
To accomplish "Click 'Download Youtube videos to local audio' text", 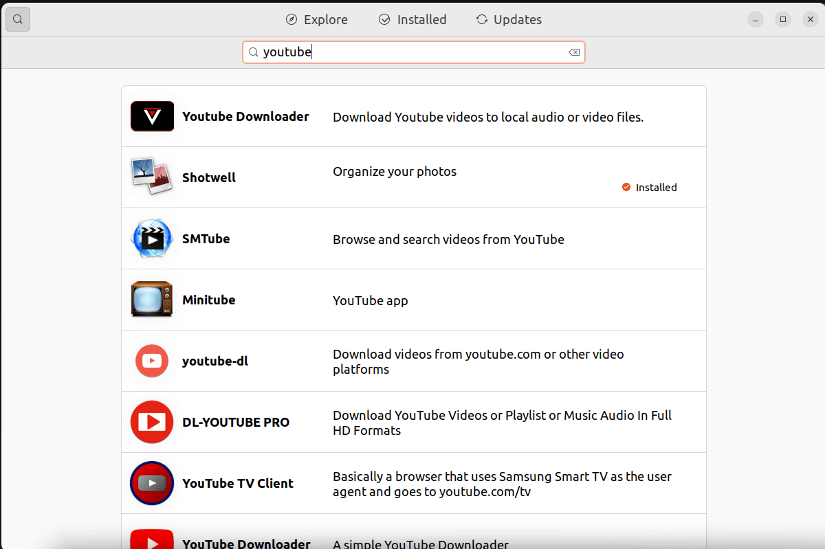I will tap(488, 117).
